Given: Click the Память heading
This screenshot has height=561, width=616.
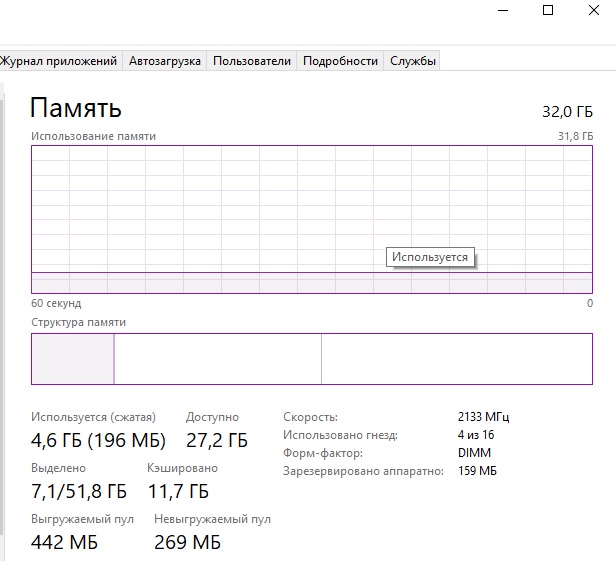Looking at the screenshot, I should tap(76, 108).
